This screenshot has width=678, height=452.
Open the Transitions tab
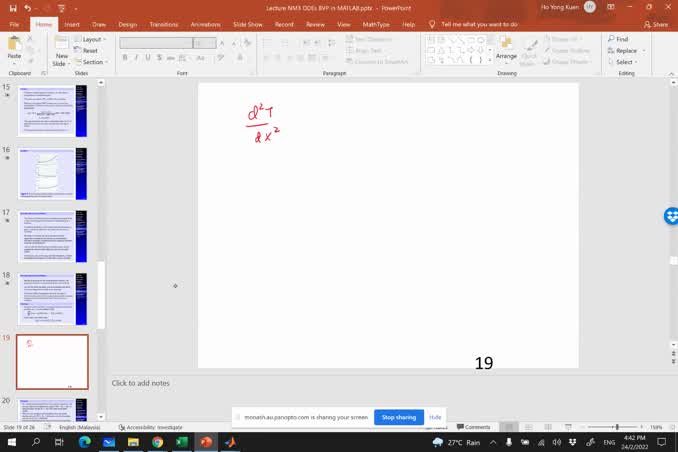coord(163,25)
